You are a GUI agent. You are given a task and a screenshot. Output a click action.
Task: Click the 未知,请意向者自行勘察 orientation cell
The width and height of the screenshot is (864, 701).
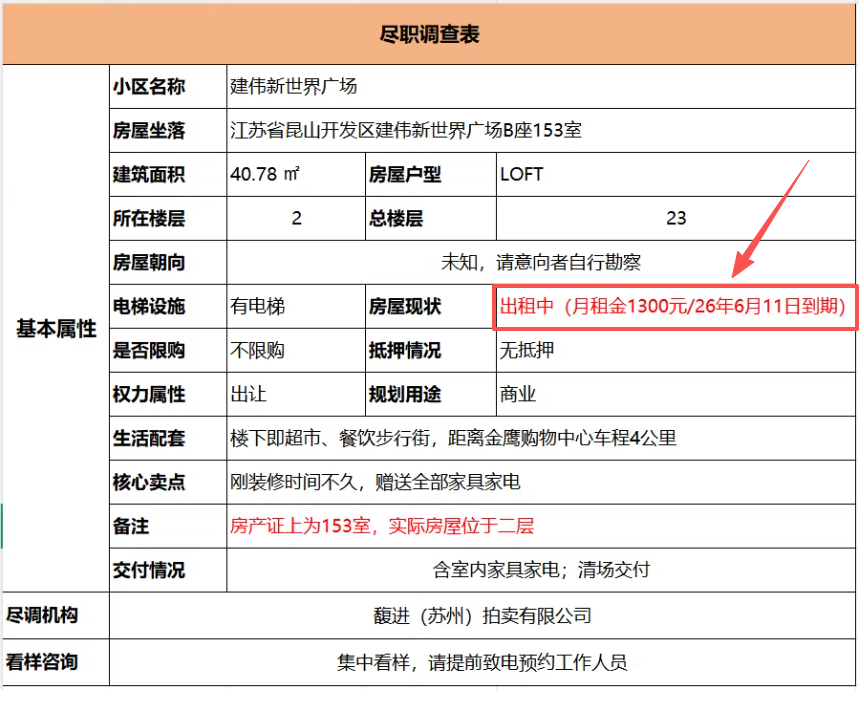click(541, 263)
